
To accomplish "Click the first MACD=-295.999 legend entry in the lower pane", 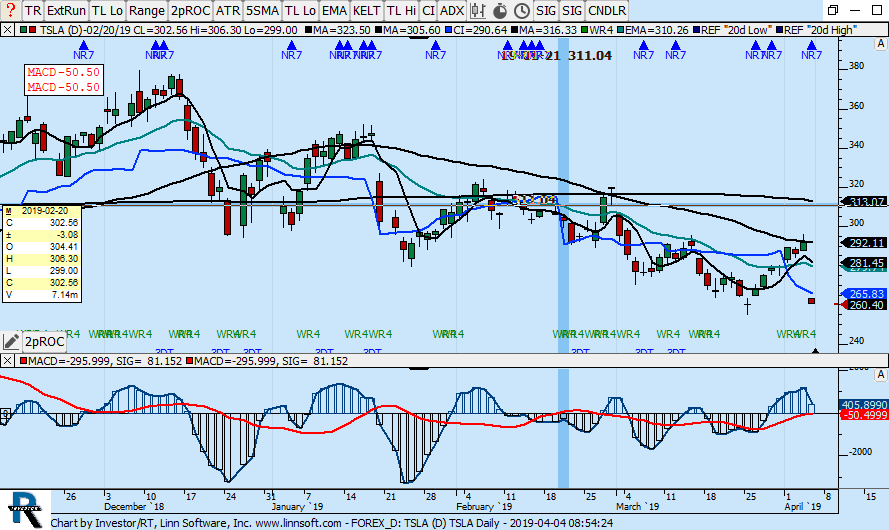I will (101, 361).
